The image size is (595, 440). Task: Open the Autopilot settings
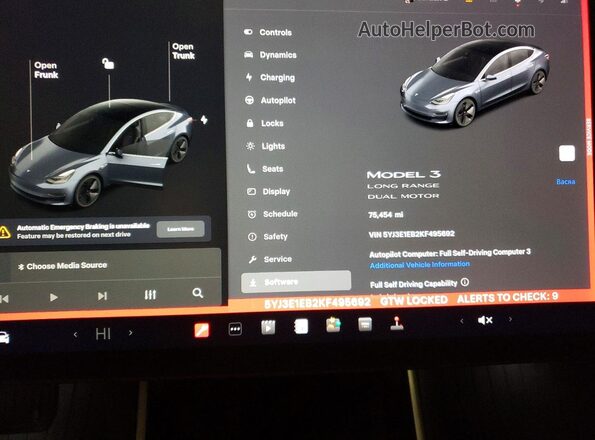pos(271,101)
